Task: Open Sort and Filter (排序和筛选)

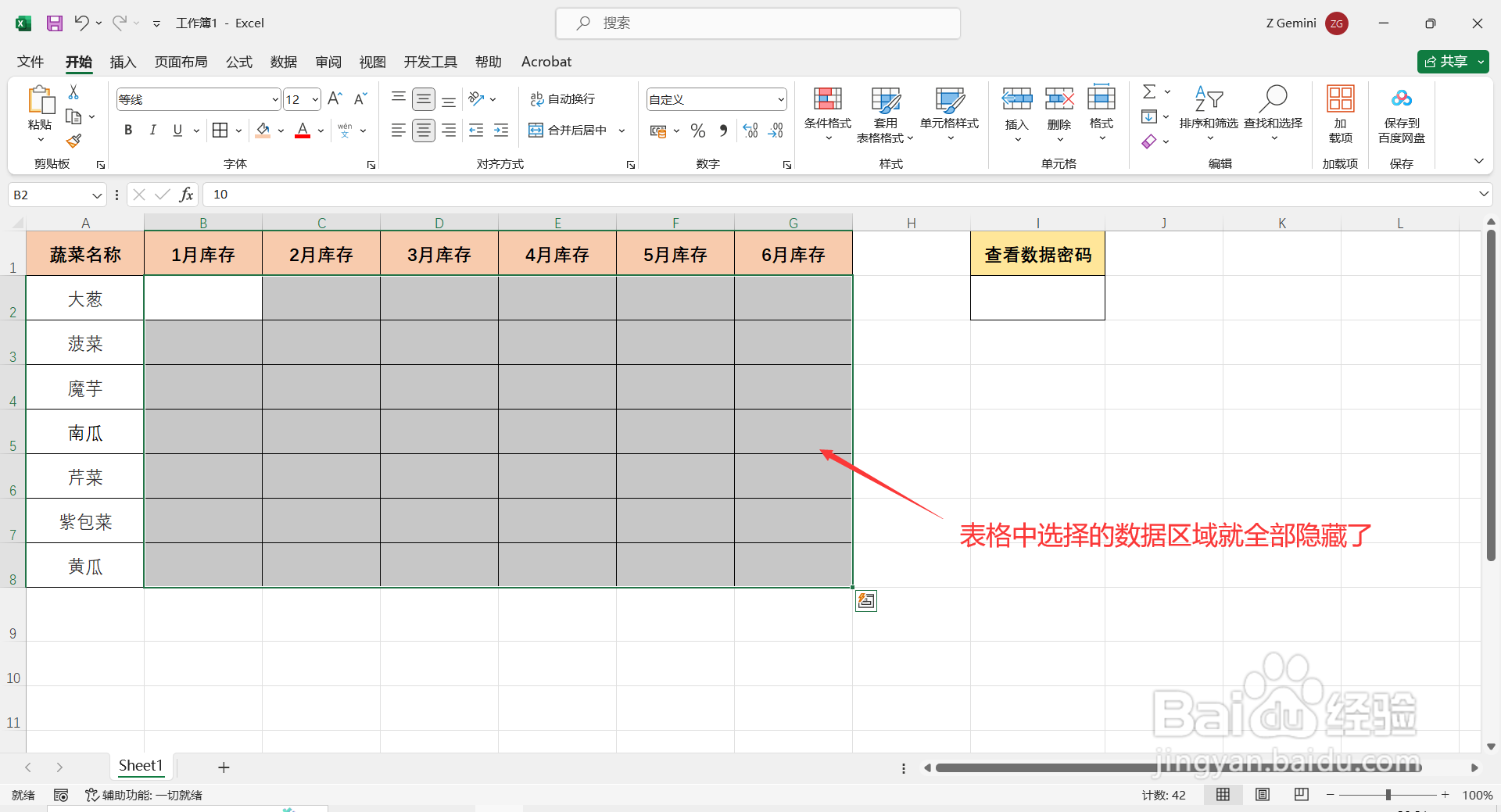Action: pos(1209,114)
